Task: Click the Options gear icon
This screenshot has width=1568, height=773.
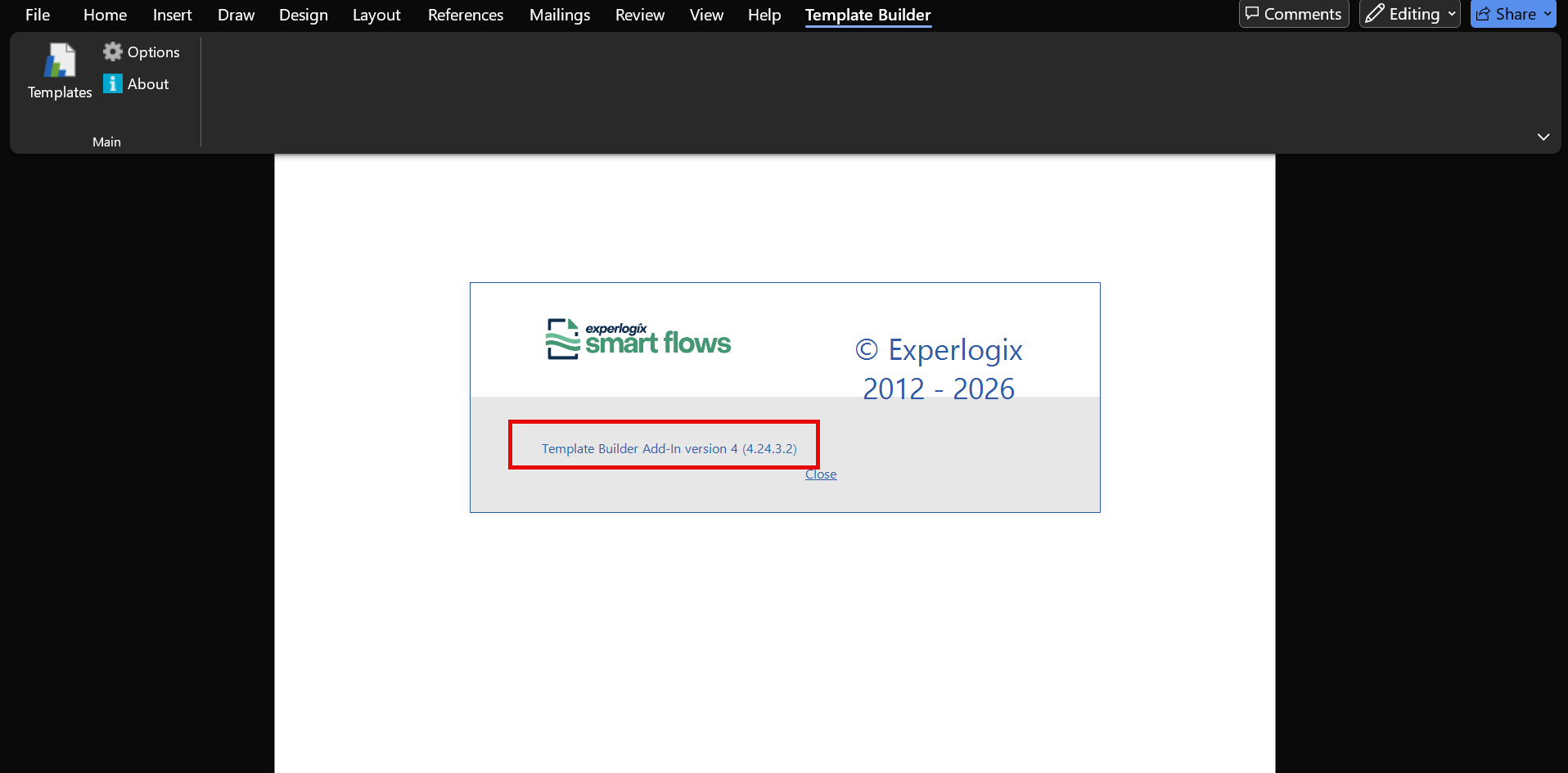Action: tap(112, 52)
